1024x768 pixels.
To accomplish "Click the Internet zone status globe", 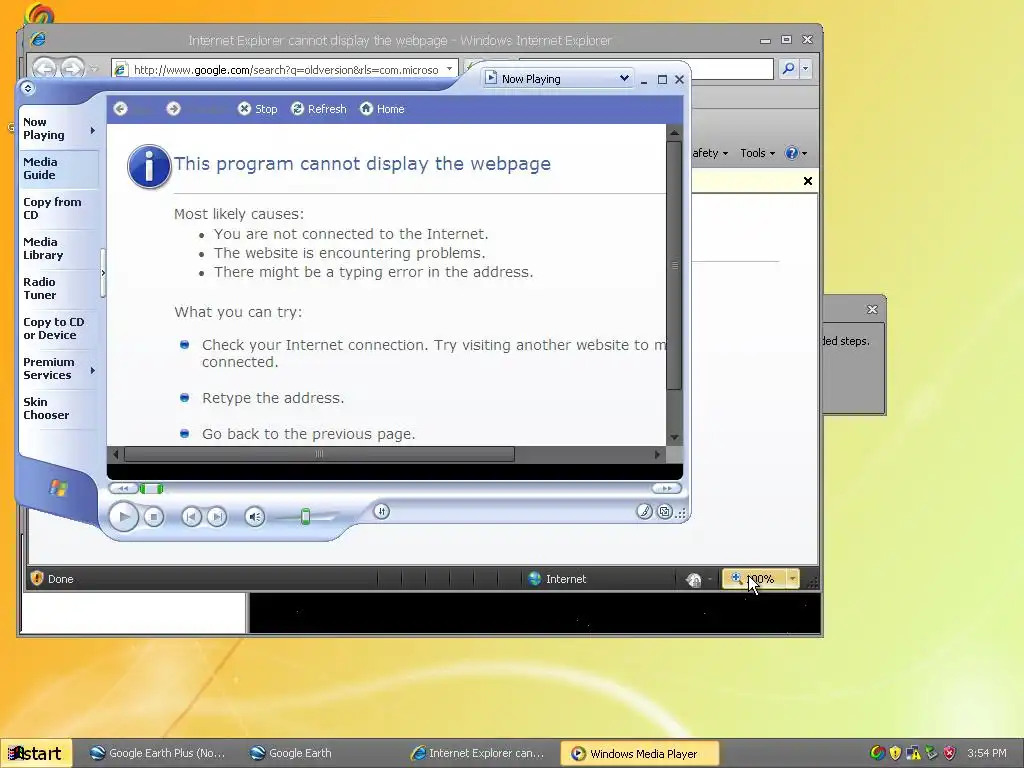I will click(x=535, y=579).
